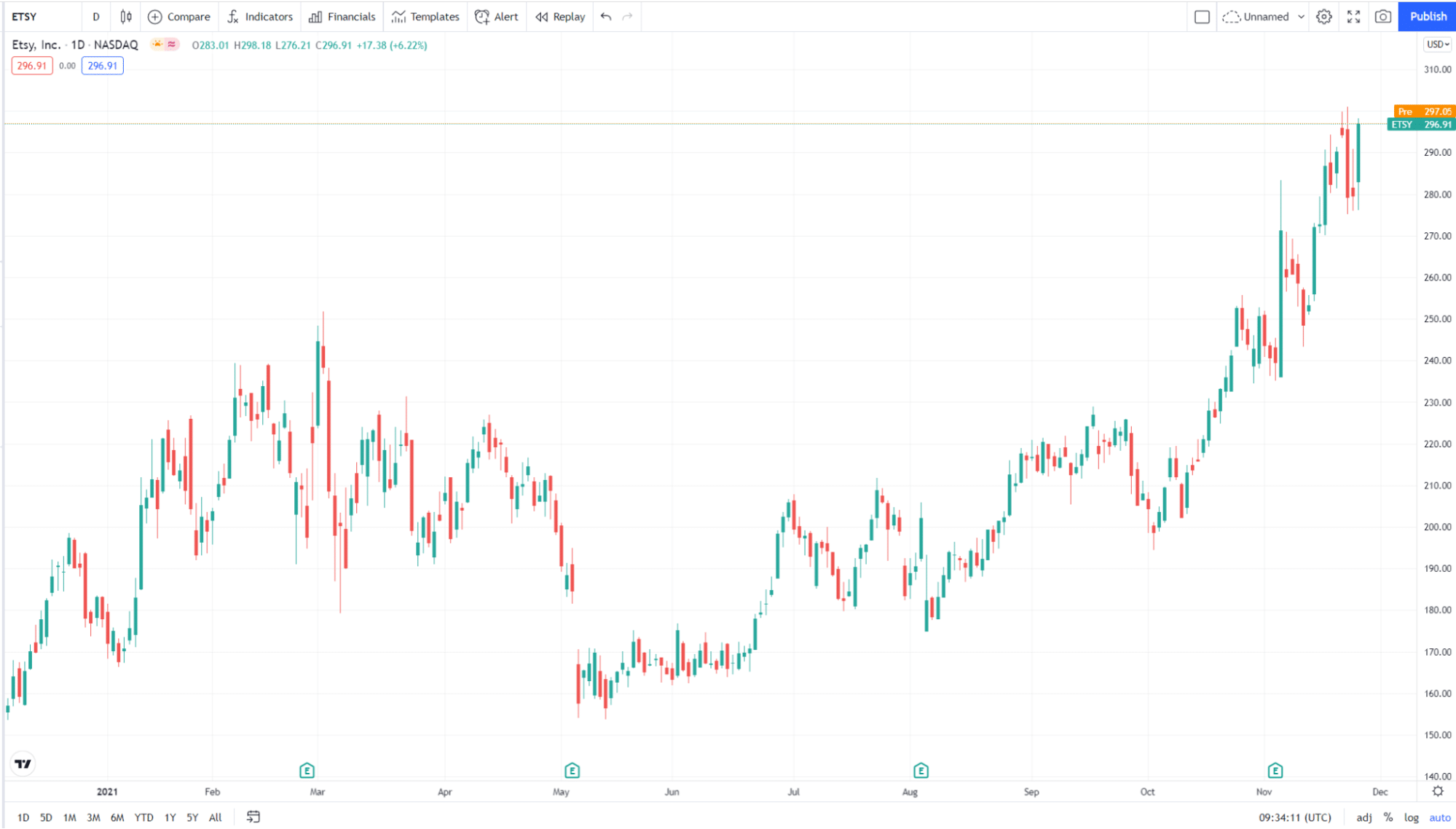The width and height of the screenshot is (1456, 829).
Task: Open the Indicators dialog
Action: pyautogui.click(x=259, y=16)
